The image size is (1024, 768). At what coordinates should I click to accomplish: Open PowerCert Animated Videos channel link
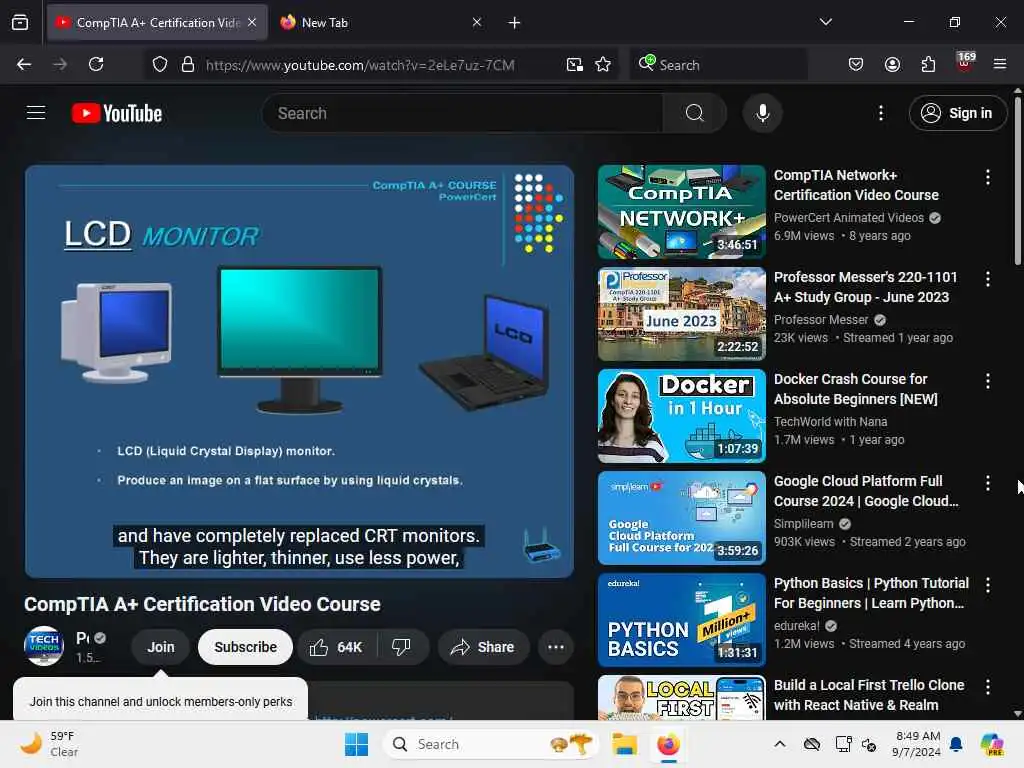[x=849, y=217]
